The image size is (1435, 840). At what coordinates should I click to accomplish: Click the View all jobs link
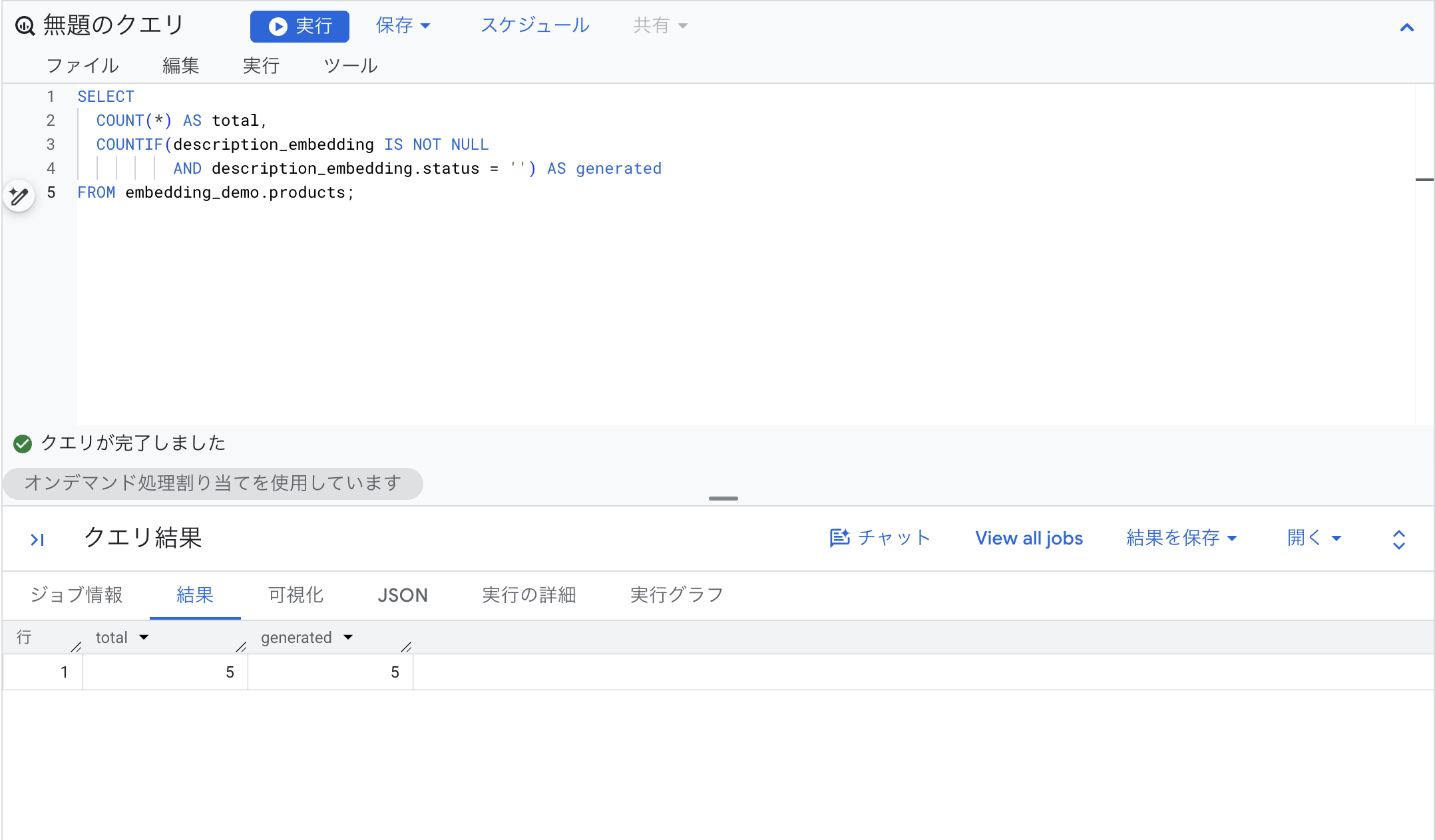tap(1029, 538)
